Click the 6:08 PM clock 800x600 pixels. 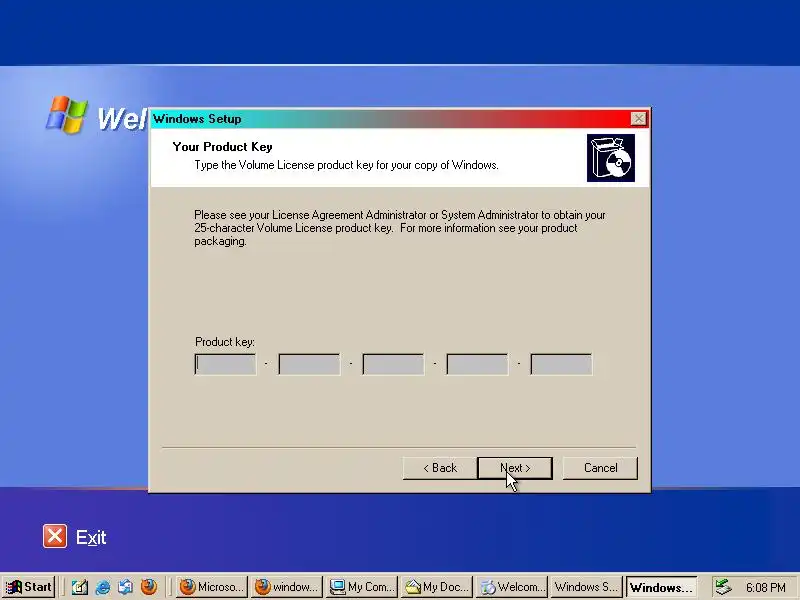(x=765, y=587)
